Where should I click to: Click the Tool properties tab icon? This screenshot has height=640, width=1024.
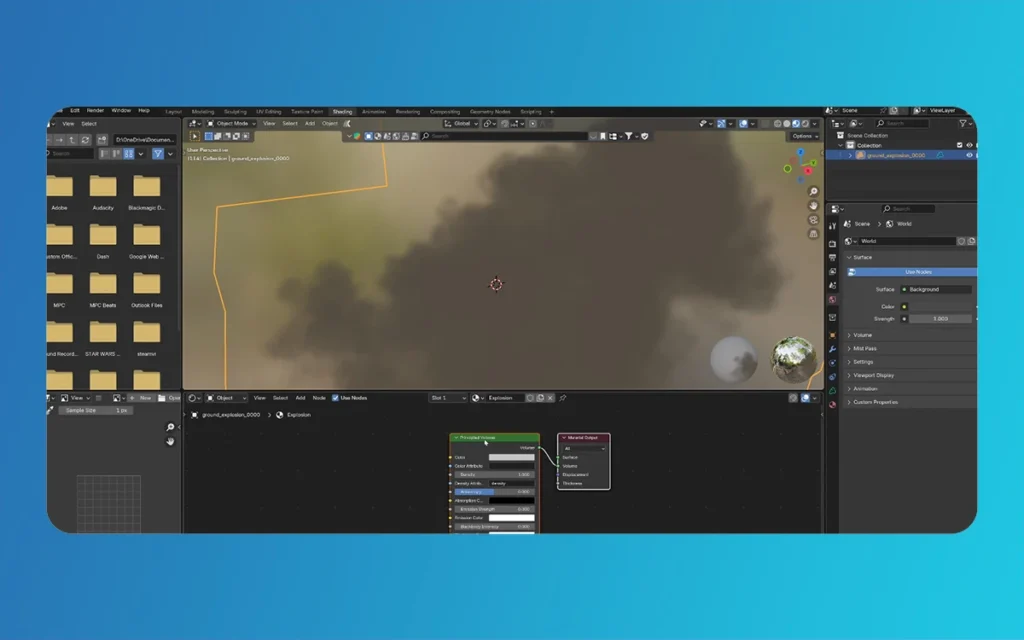832,226
